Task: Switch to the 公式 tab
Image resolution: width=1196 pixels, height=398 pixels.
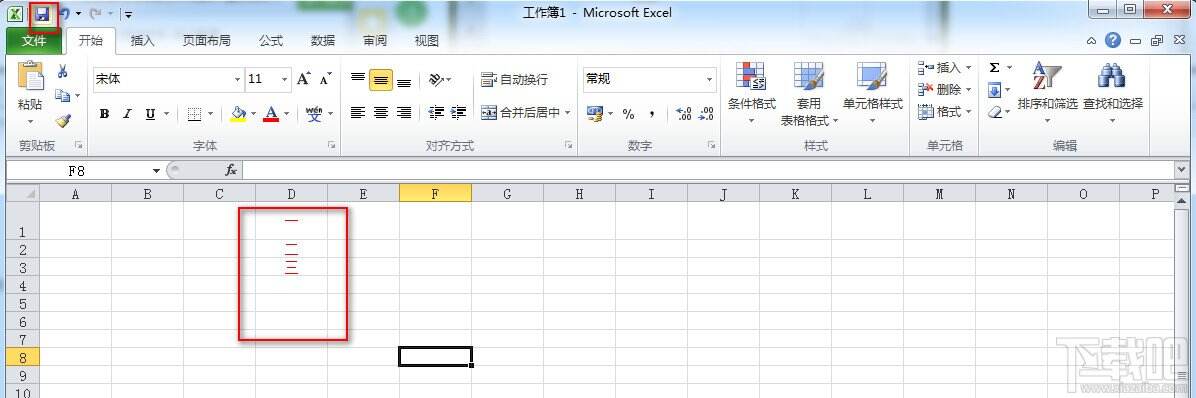Action: click(x=271, y=41)
